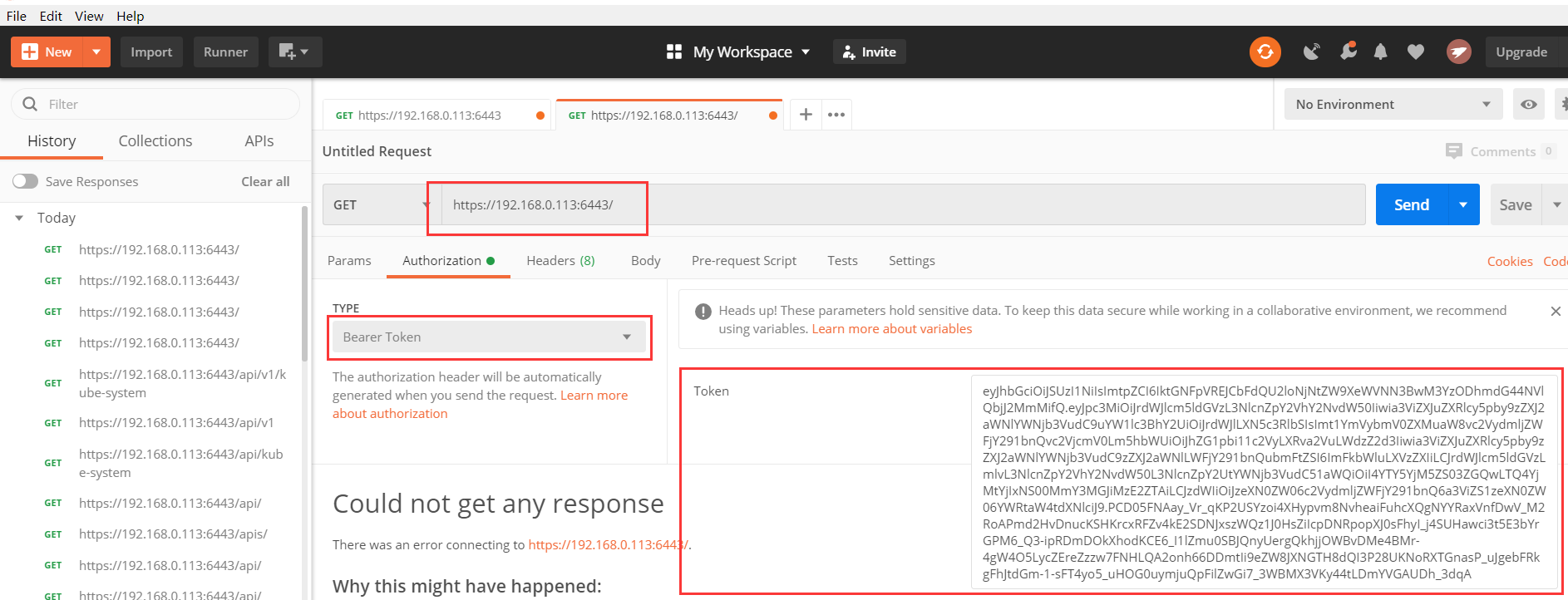Open the Authorization tab
The image size is (1568, 600).
[x=448, y=261]
